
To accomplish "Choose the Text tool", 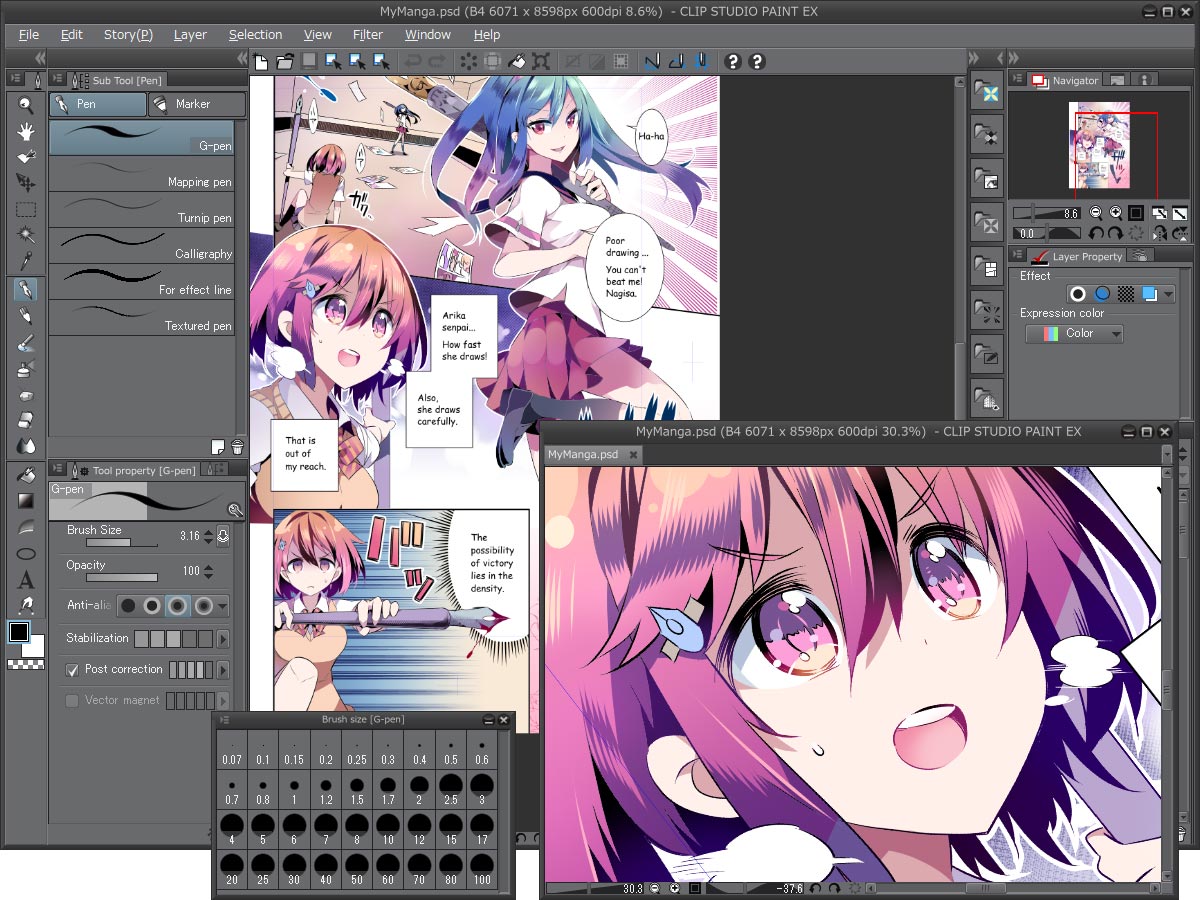I will (25, 577).
